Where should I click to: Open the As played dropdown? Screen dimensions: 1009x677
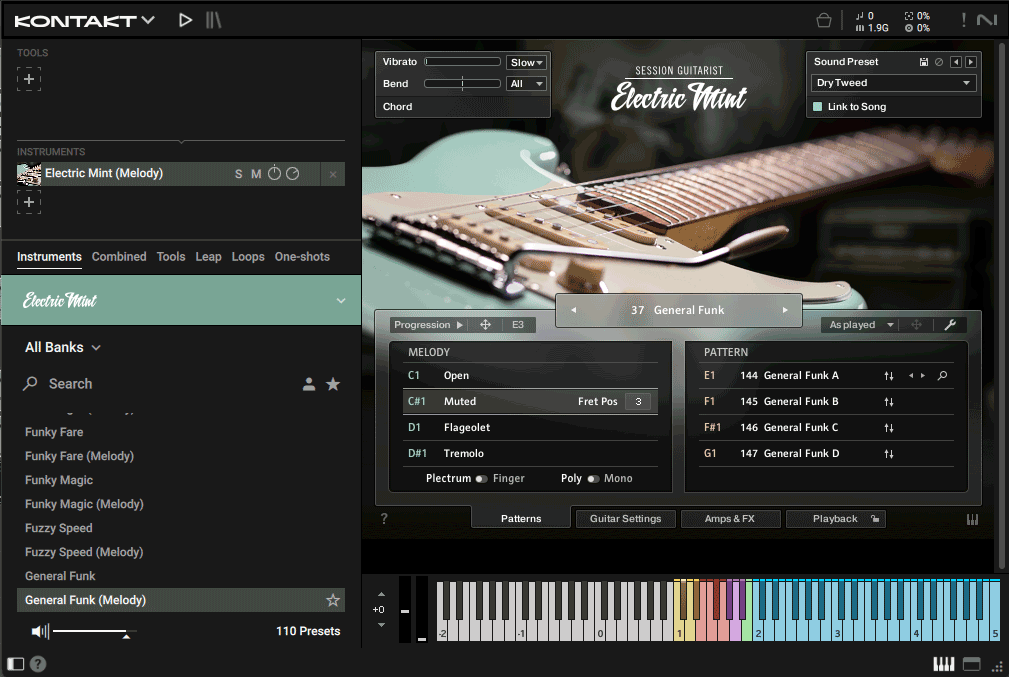tap(860, 325)
